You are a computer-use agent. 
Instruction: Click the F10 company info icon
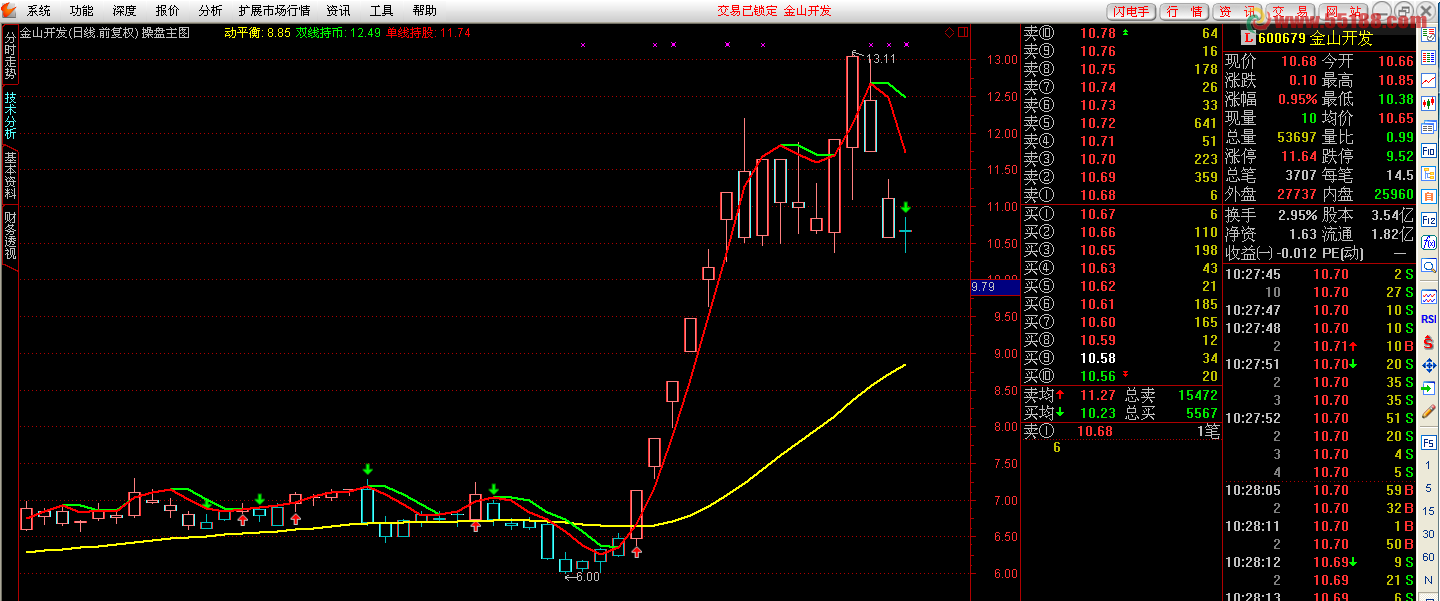(1428, 150)
